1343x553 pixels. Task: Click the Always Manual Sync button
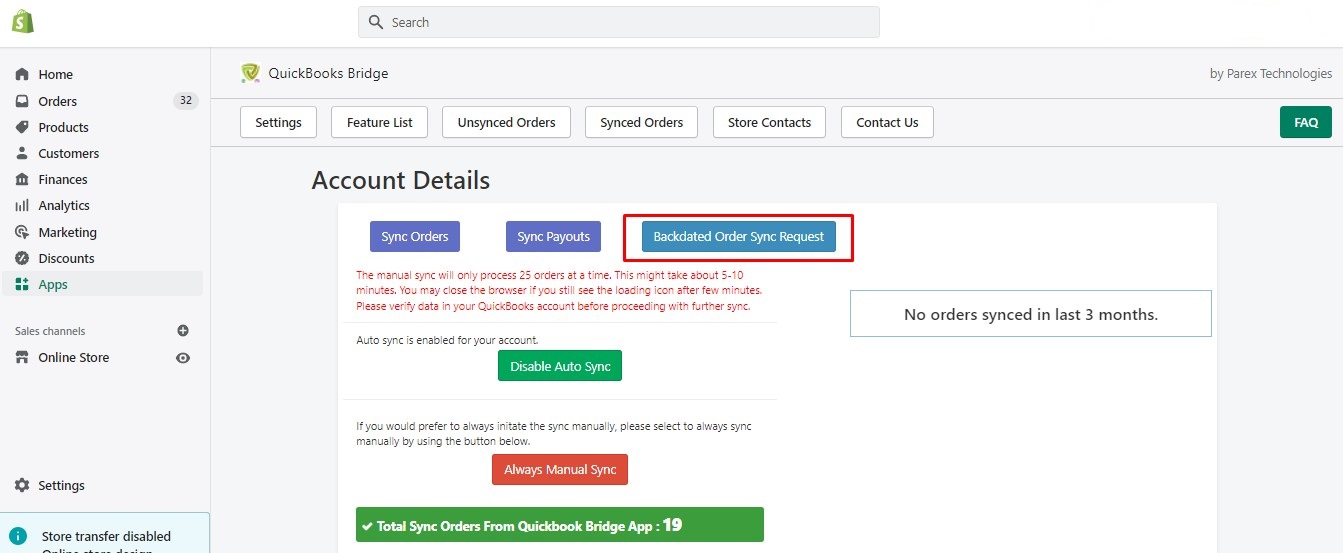coord(560,470)
